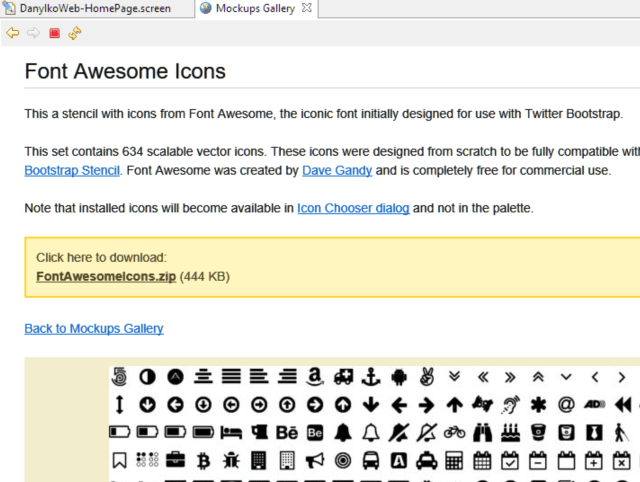Click the 'Click here to download:' text
This screenshot has width=640, height=482.
point(101,258)
